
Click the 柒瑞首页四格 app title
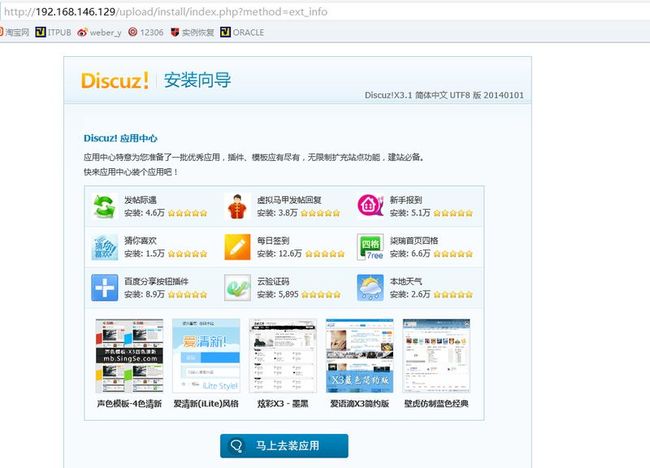pyautogui.click(x=414, y=240)
